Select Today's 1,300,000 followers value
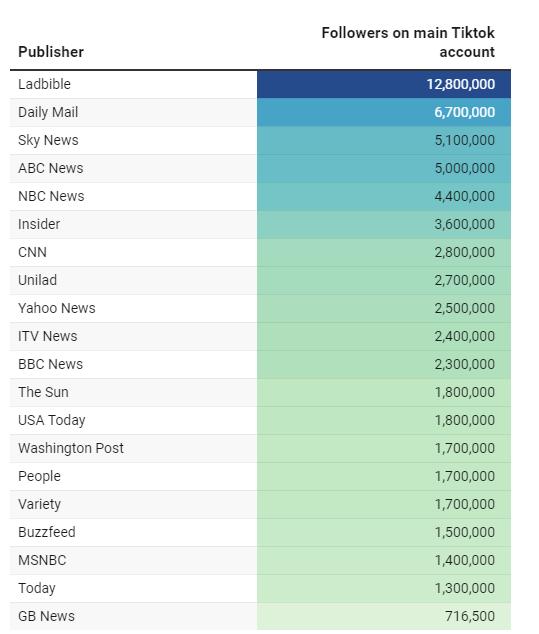The height and width of the screenshot is (634, 539). (465, 588)
